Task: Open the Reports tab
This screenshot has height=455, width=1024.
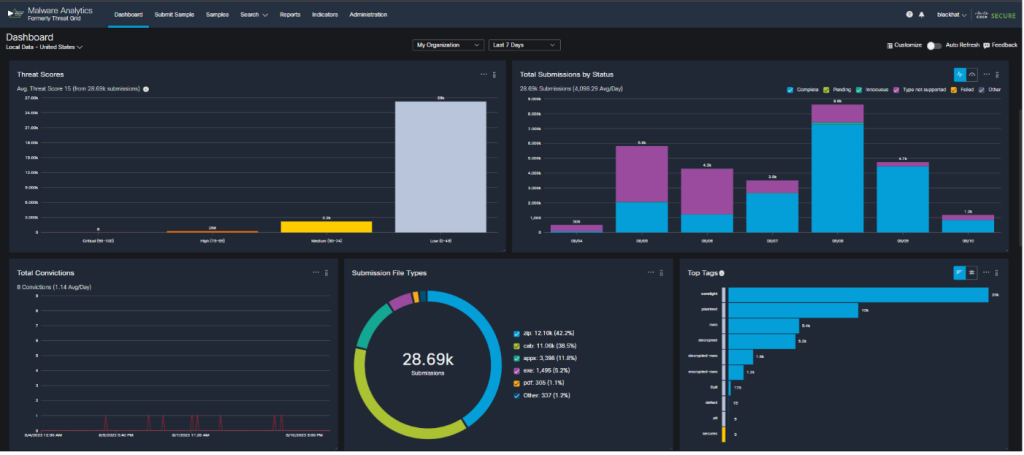Action: click(x=290, y=15)
